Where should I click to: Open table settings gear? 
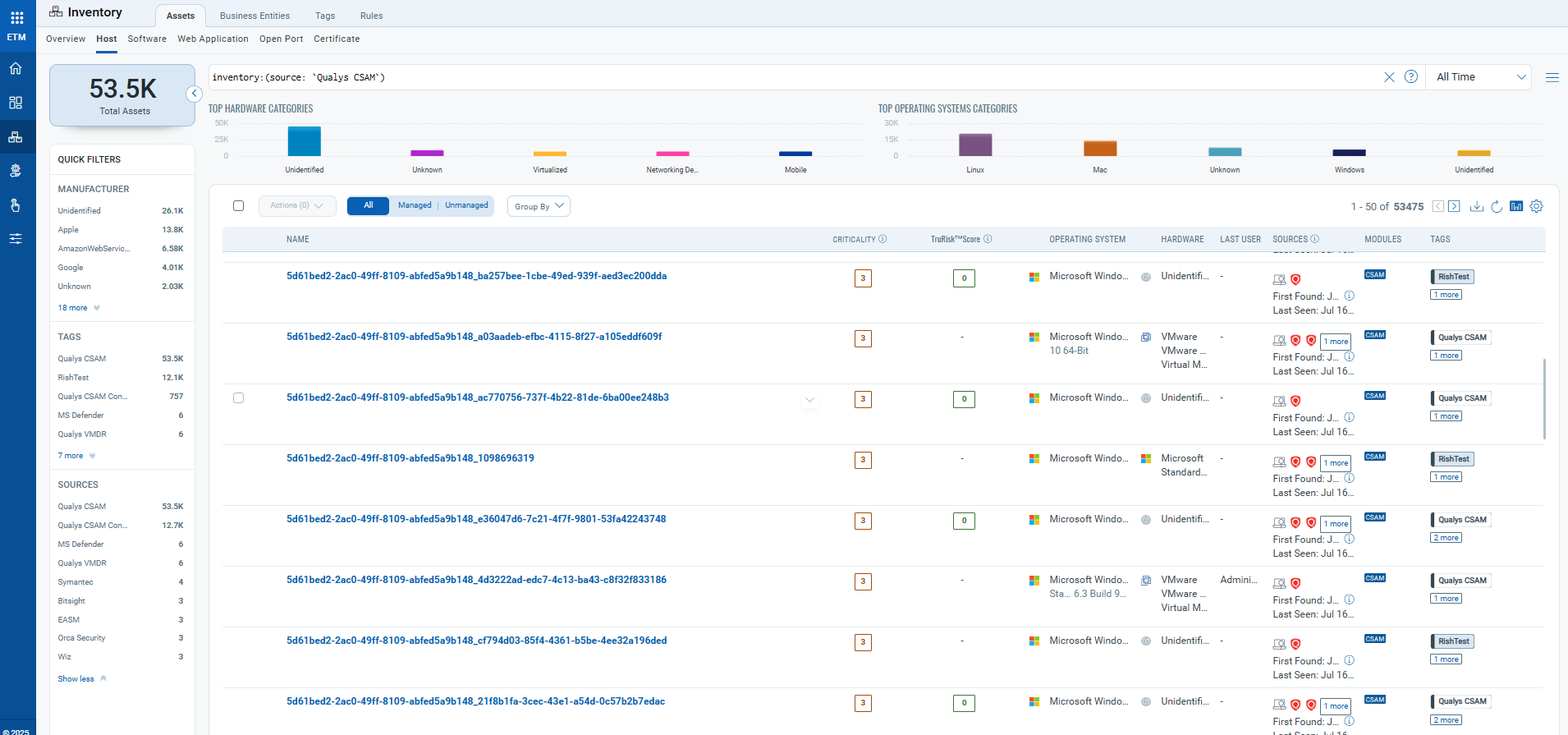pyautogui.click(x=1536, y=206)
